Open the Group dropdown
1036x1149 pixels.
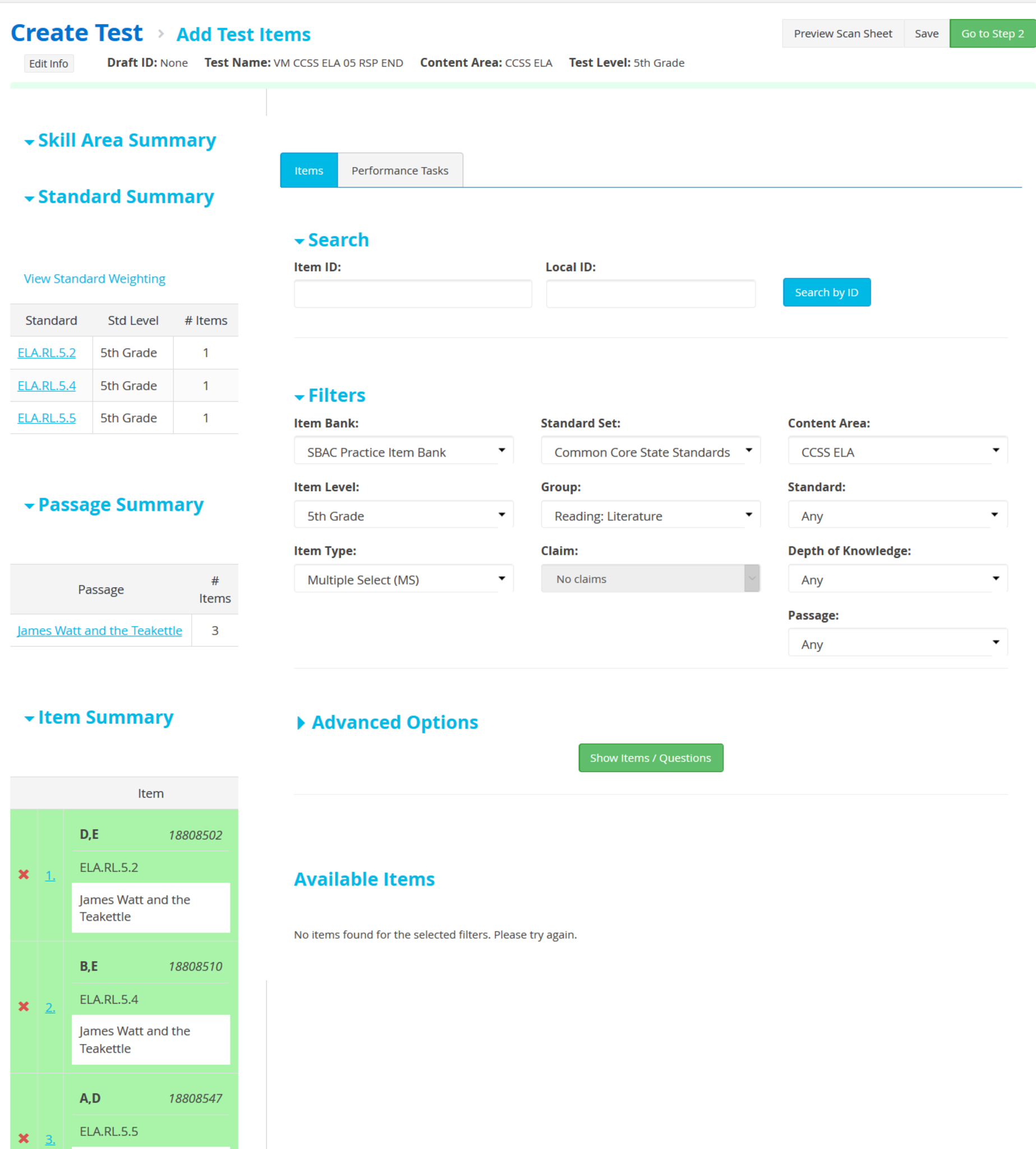[x=650, y=516]
